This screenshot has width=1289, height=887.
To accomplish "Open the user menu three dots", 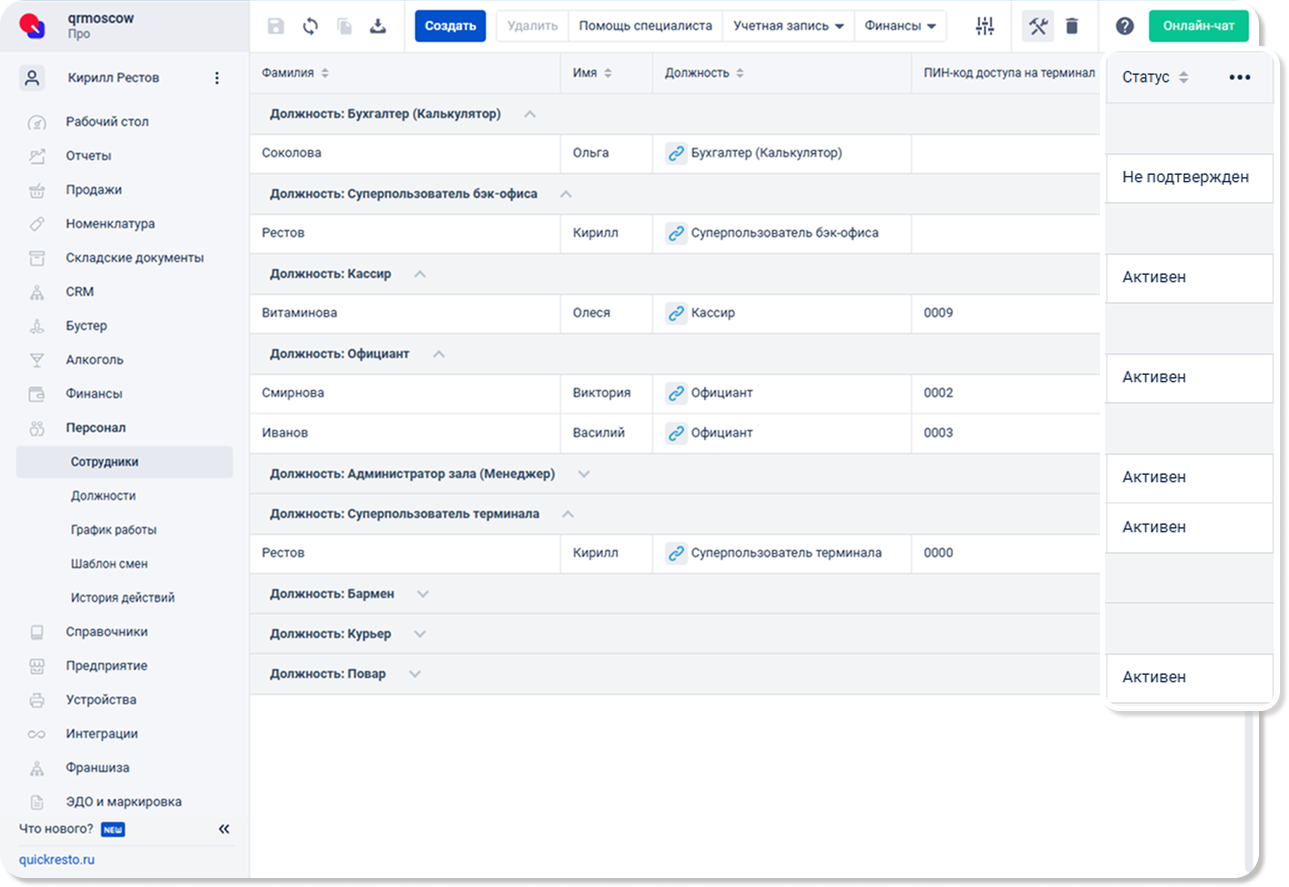I will (217, 78).
